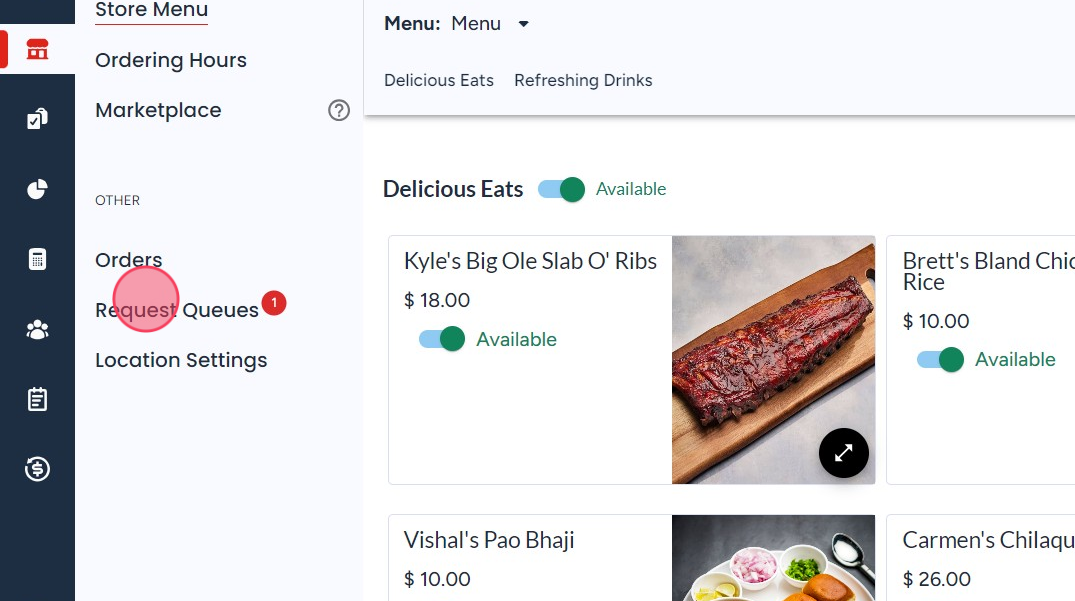Toggle availability of Brett's Bland Chicken Rice

(940, 359)
